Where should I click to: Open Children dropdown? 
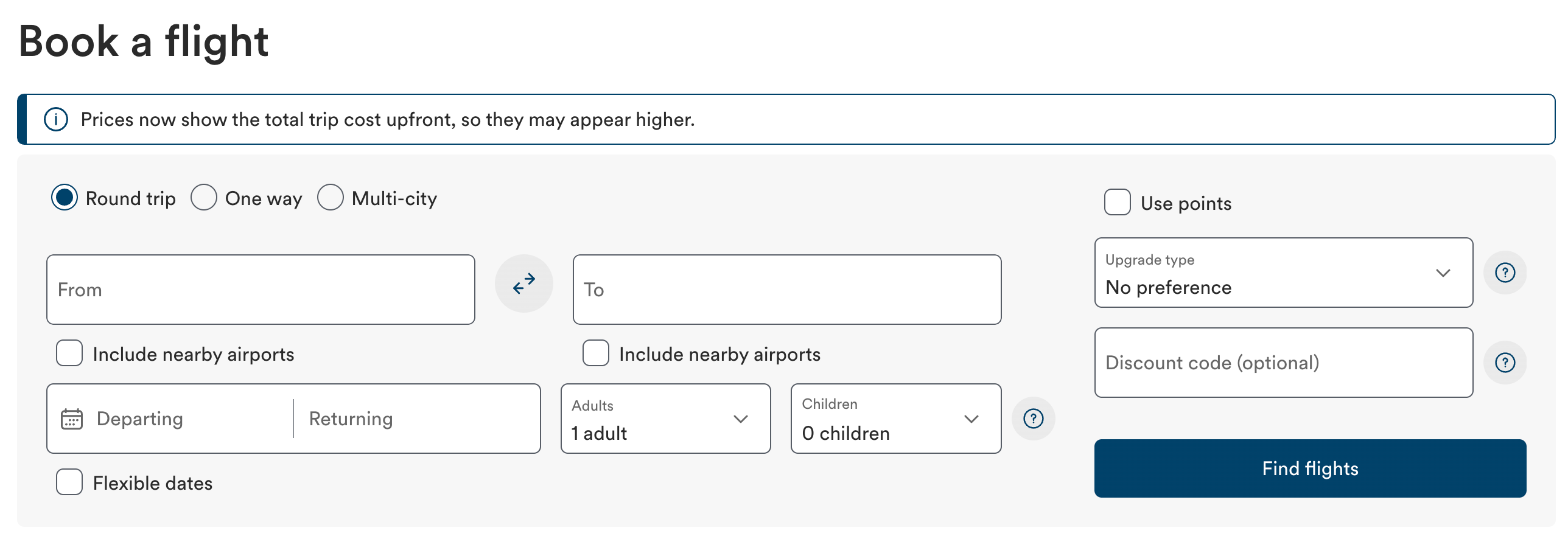896,419
